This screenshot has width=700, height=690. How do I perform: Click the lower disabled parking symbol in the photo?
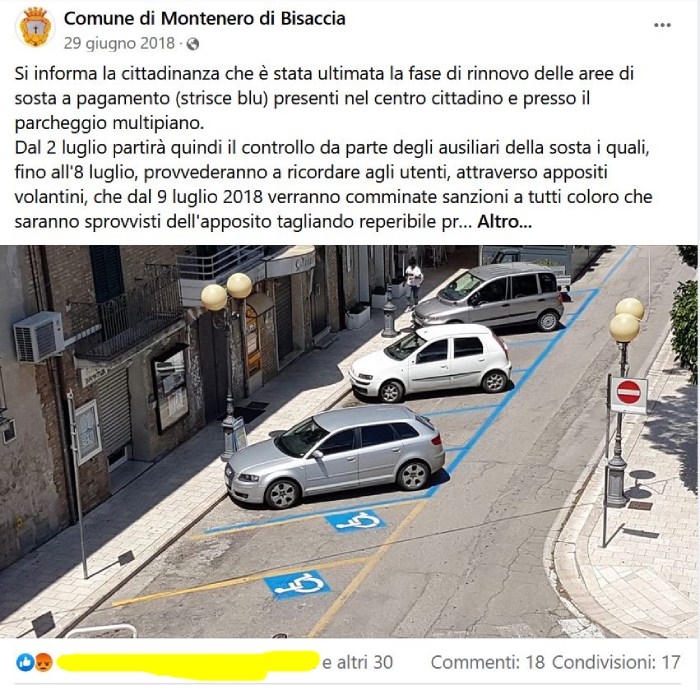297,584
